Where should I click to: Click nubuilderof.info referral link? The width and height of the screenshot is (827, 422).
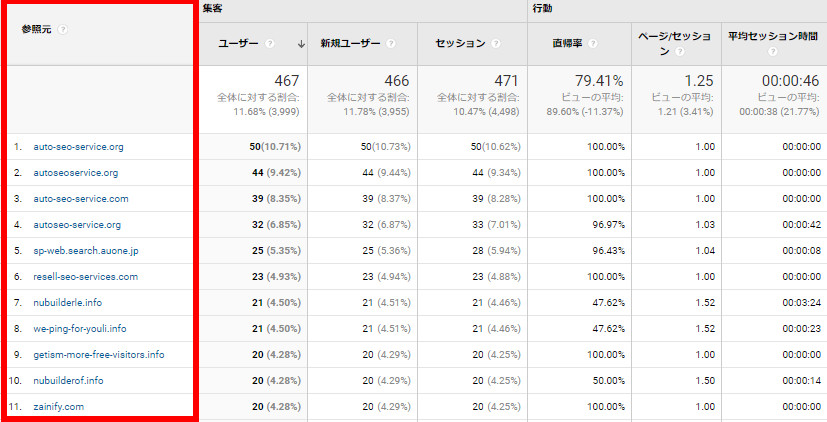pos(68,380)
